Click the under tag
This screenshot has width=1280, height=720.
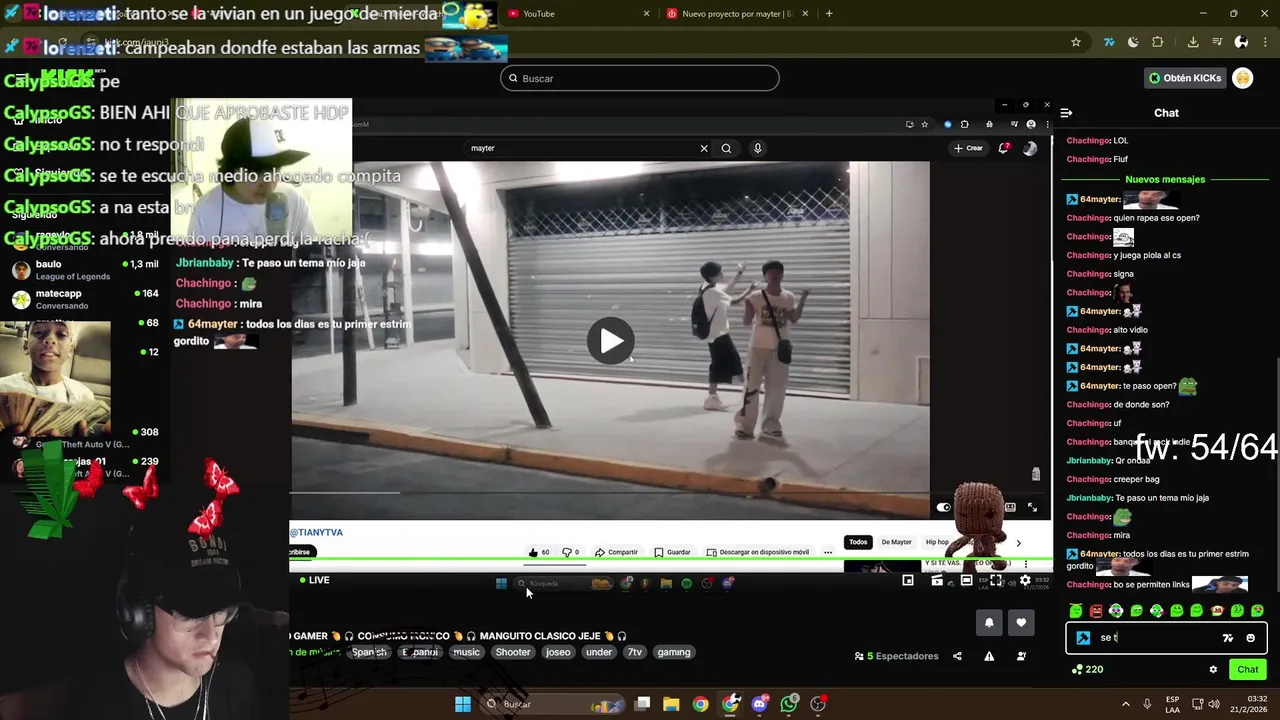tap(599, 652)
